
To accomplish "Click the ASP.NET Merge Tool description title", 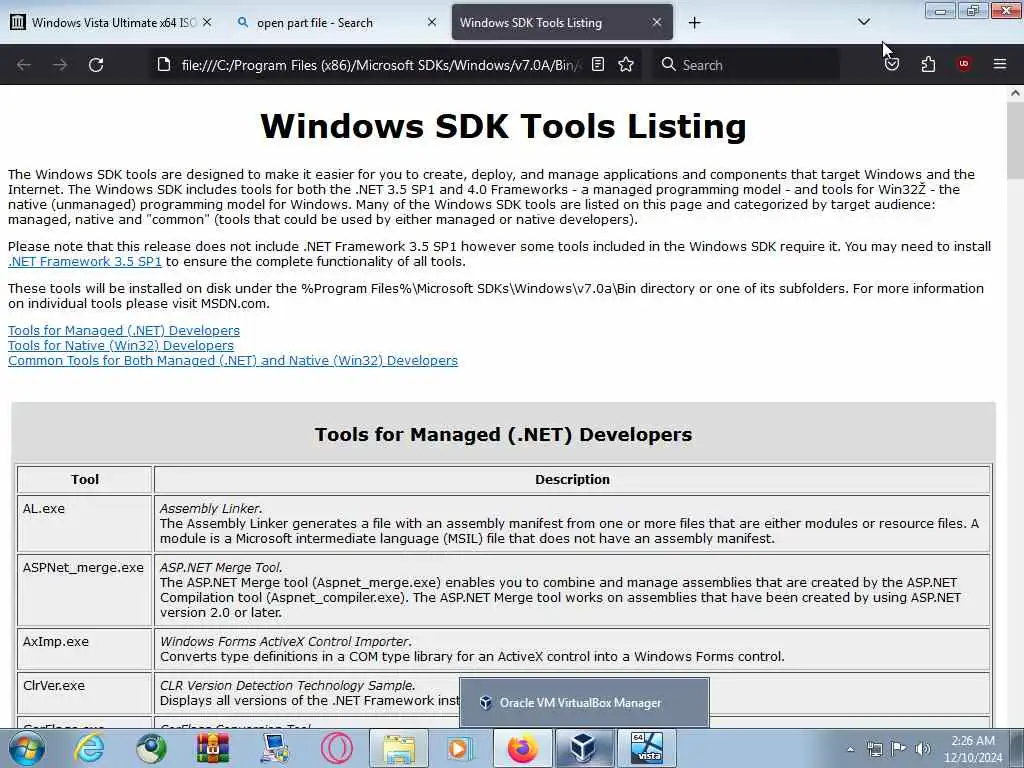I will (x=221, y=568).
